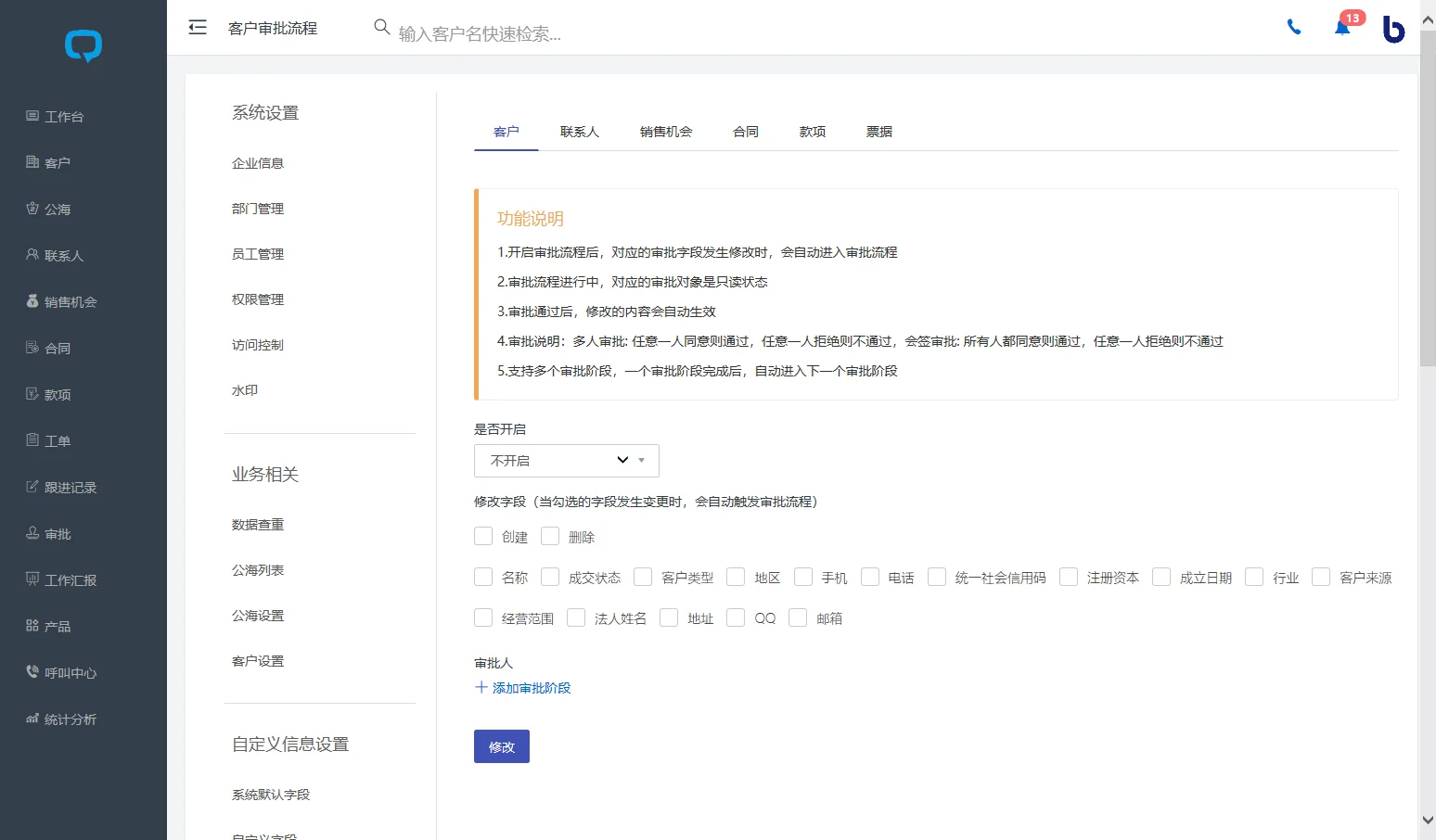Check the 删除 checkbox
Image resolution: width=1436 pixels, height=840 pixels.
(x=550, y=536)
